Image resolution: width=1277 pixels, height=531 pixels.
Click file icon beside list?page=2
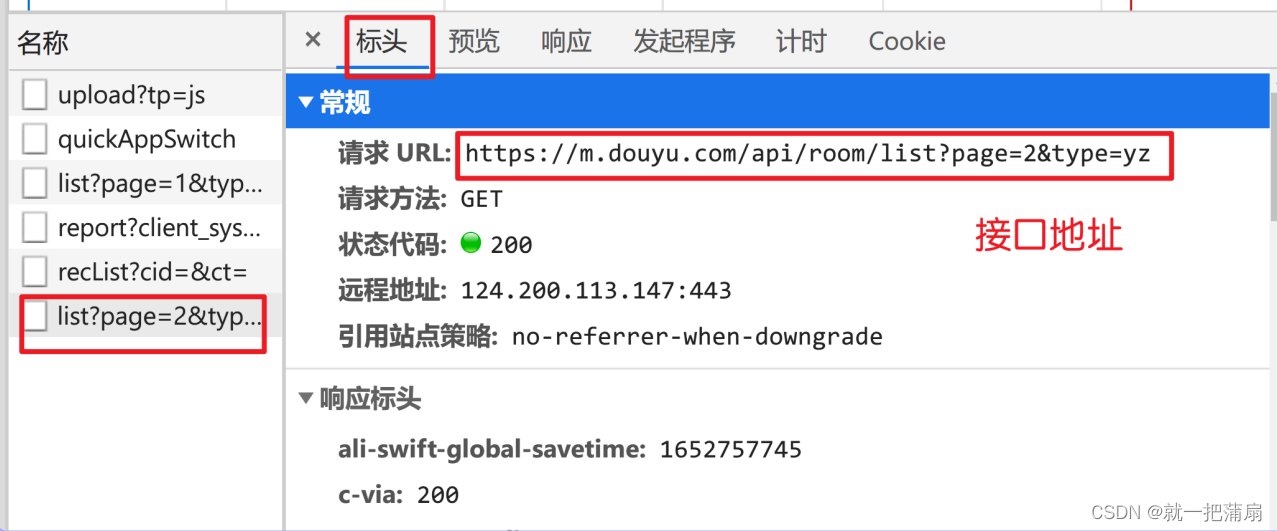(35, 315)
